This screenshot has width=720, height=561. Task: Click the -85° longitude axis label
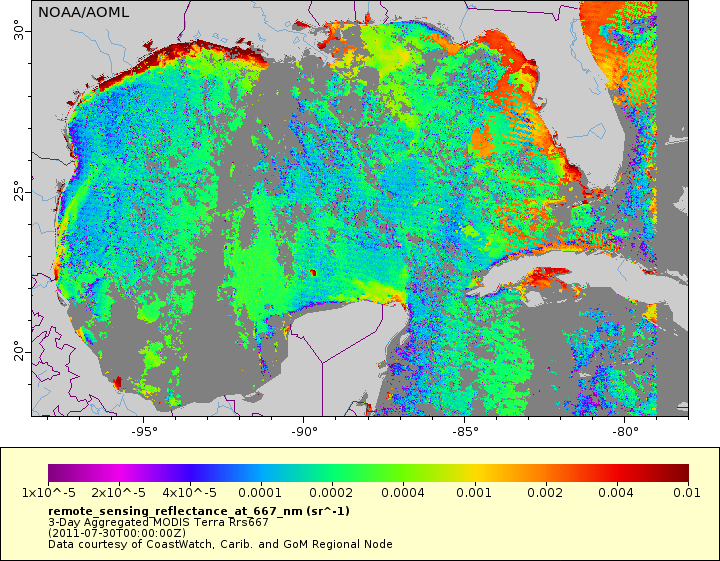[x=465, y=432]
